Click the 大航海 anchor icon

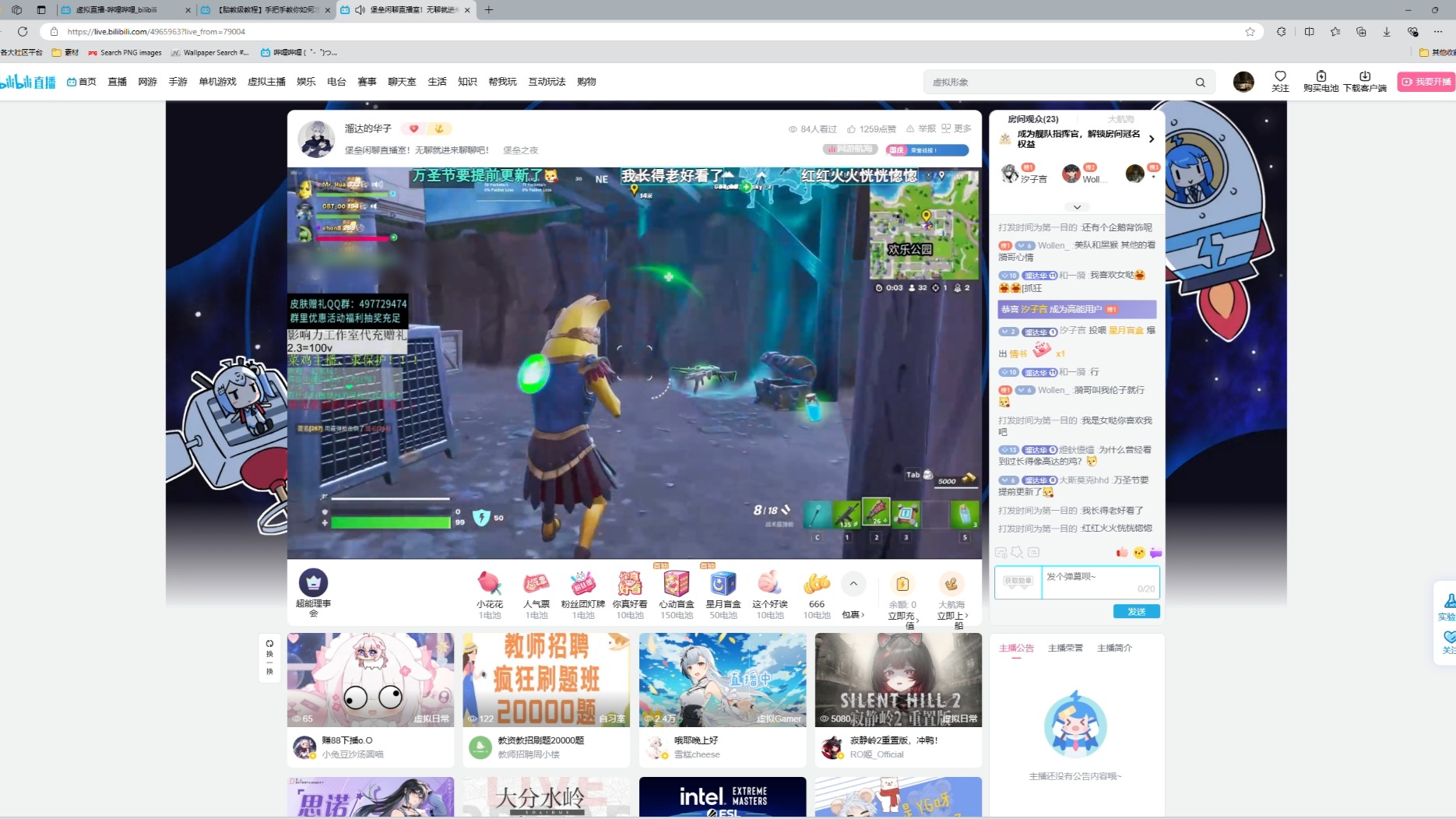pos(951,583)
